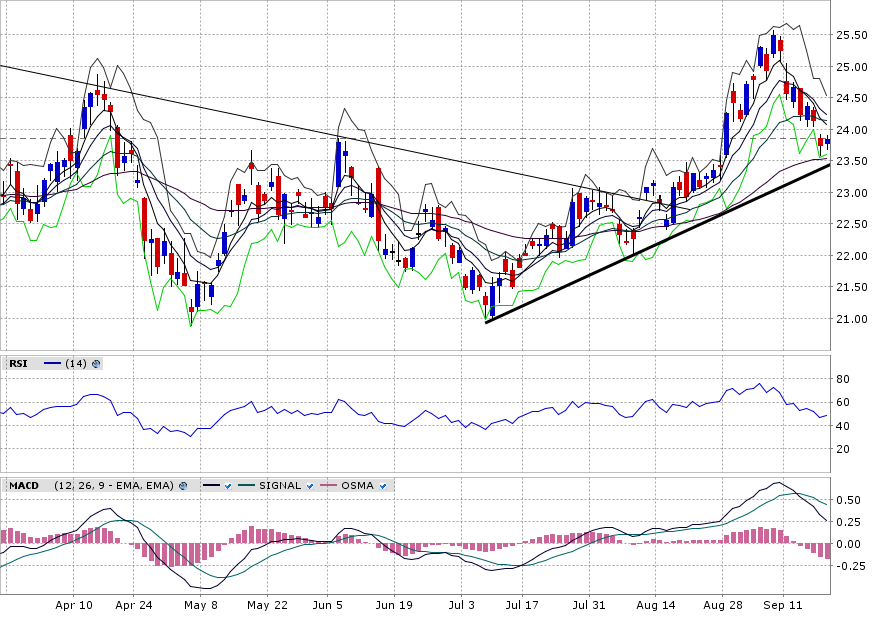876x619 pixels.
Task: Click the 80 level on RSI axis
Action: pyautogui.click(x=843, y=379)
